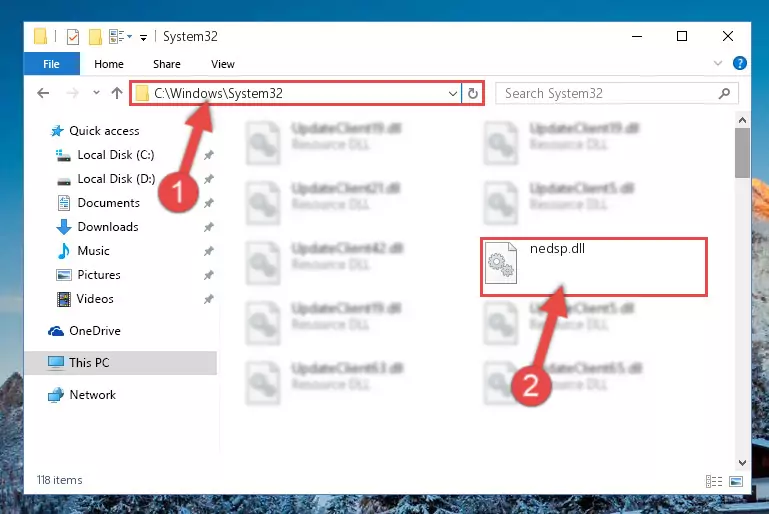
Task: Switch to large icons view layout
Action: tap(736, 482)
